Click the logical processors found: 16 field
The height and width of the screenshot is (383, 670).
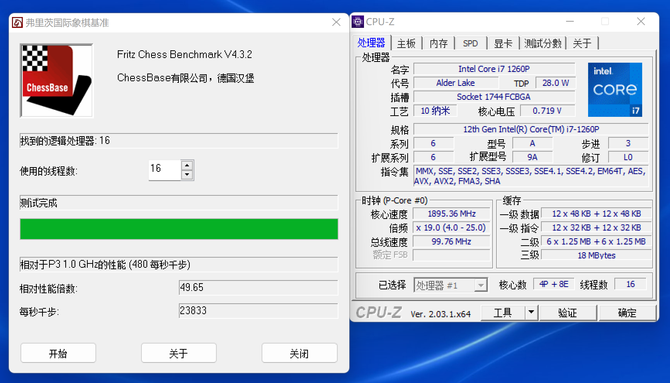(179, 141)
